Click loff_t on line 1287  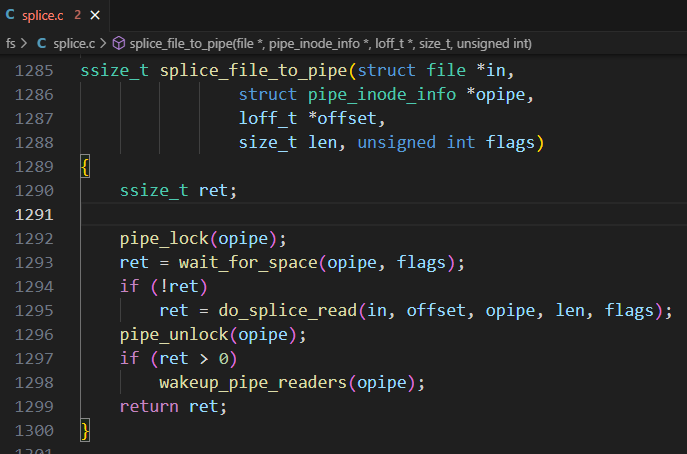coord(268,119)
